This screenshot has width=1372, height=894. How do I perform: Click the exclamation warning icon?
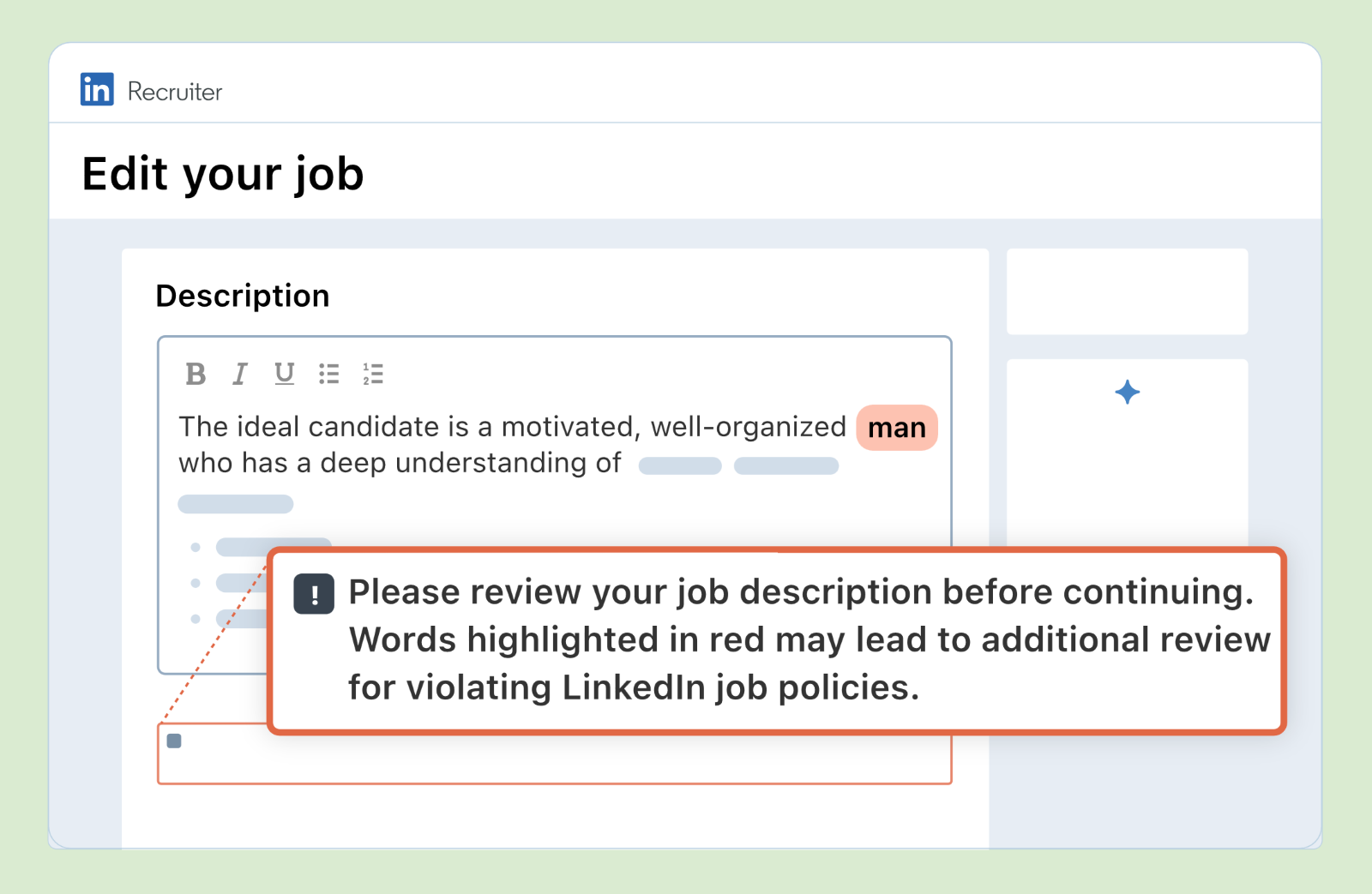click(314, 594)
